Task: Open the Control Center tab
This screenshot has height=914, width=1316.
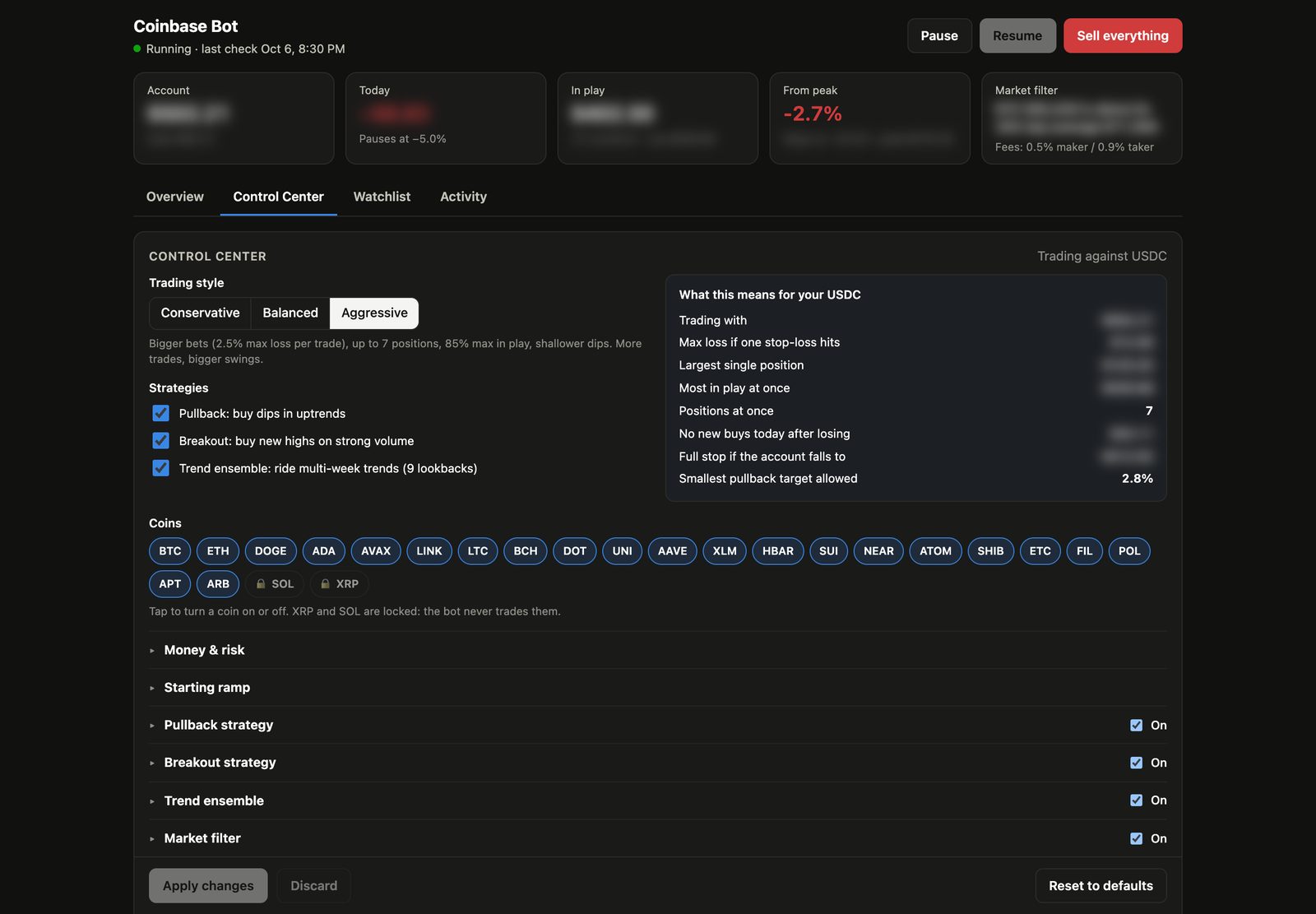Action: [x=279, y=197]
